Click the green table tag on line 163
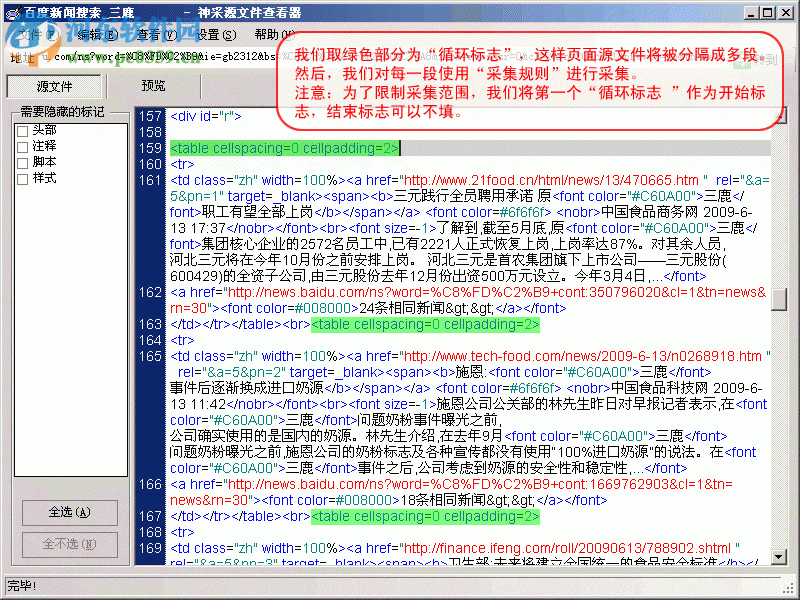This screenshot has height=600, width=800. [425, 324]
